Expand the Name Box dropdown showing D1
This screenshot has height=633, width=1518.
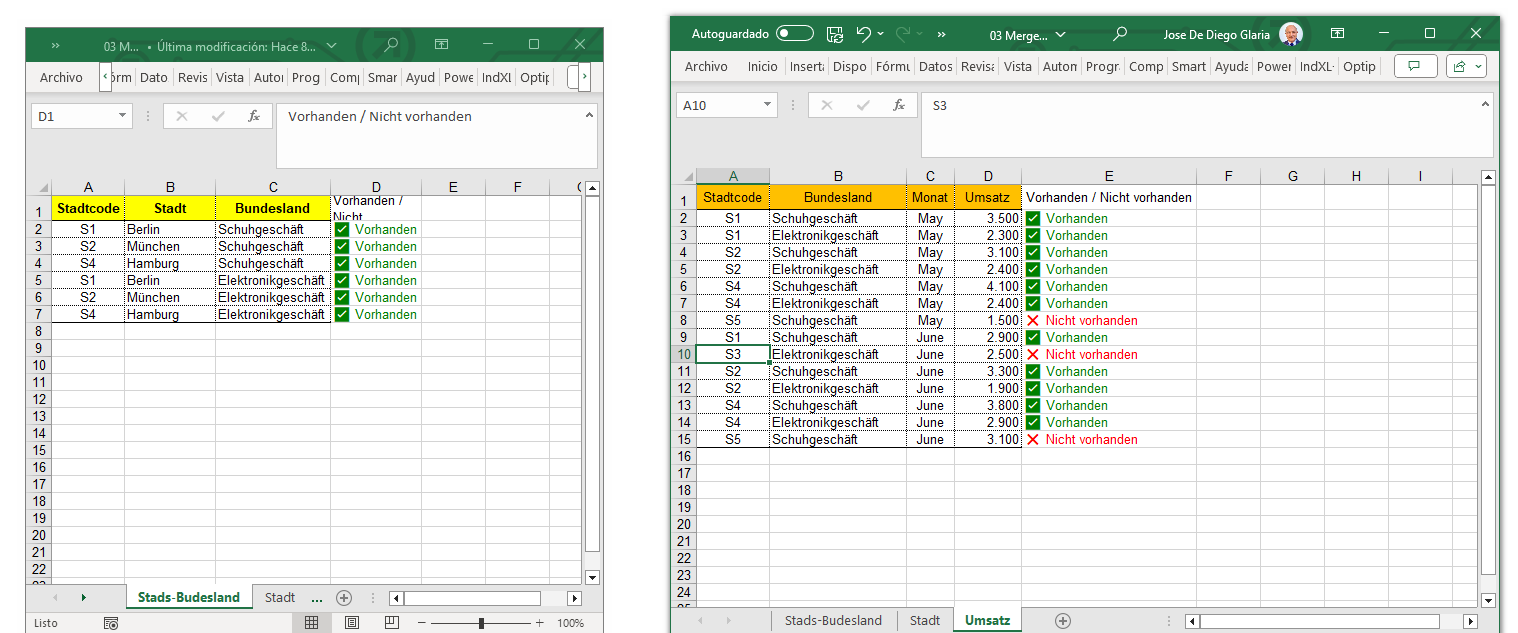tap(123, 116)
